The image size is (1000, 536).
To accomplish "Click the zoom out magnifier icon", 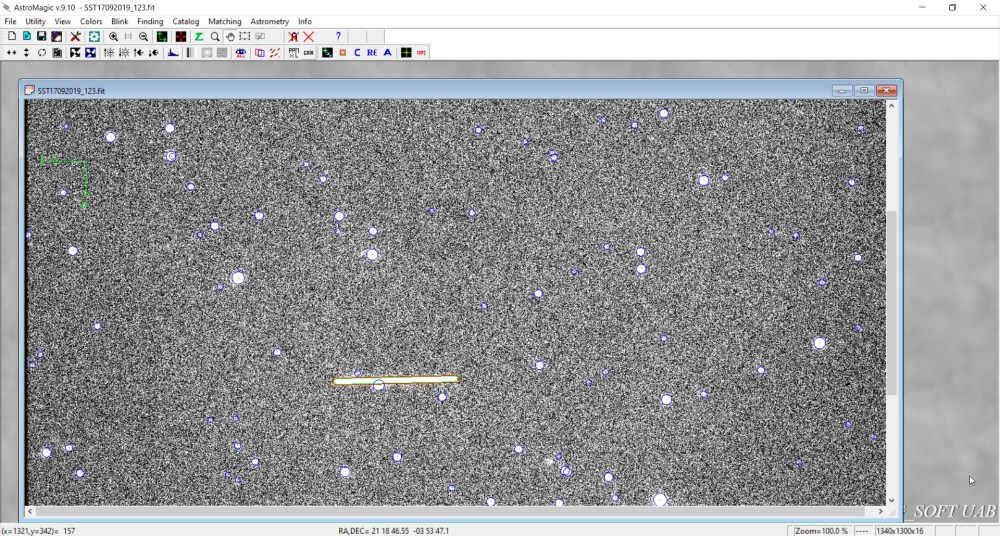I will 144,36.
